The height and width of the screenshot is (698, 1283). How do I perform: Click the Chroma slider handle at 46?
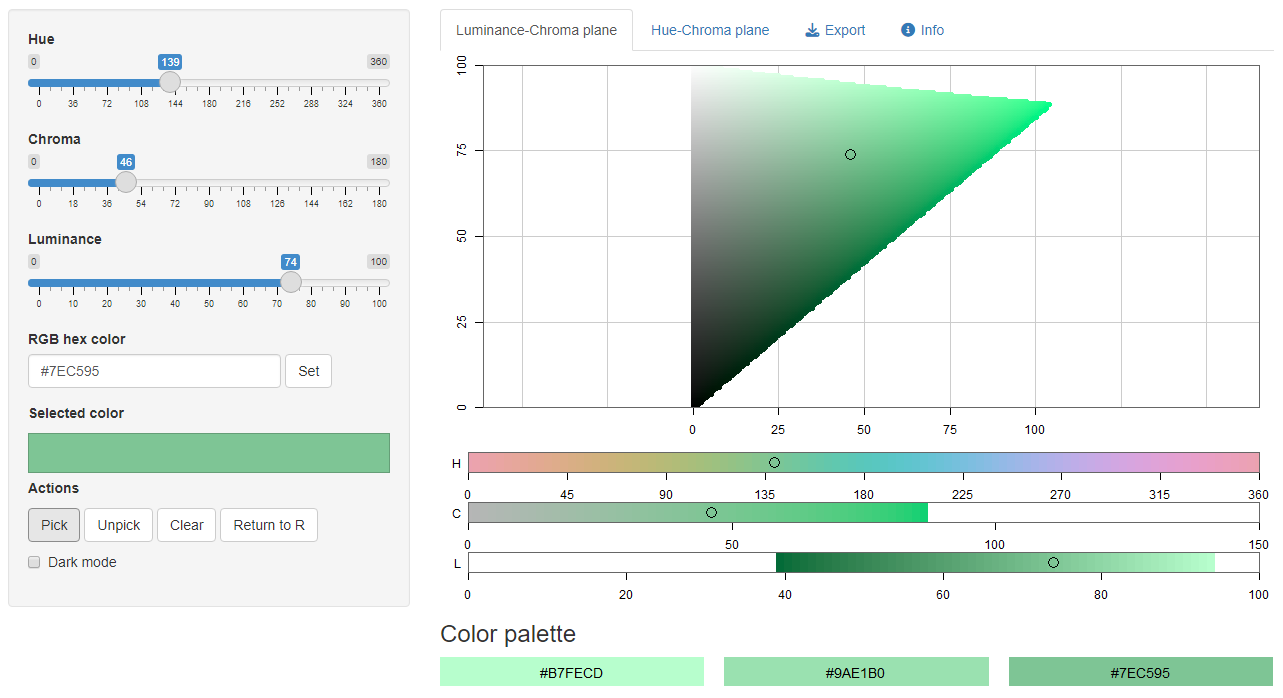point(126,182)
